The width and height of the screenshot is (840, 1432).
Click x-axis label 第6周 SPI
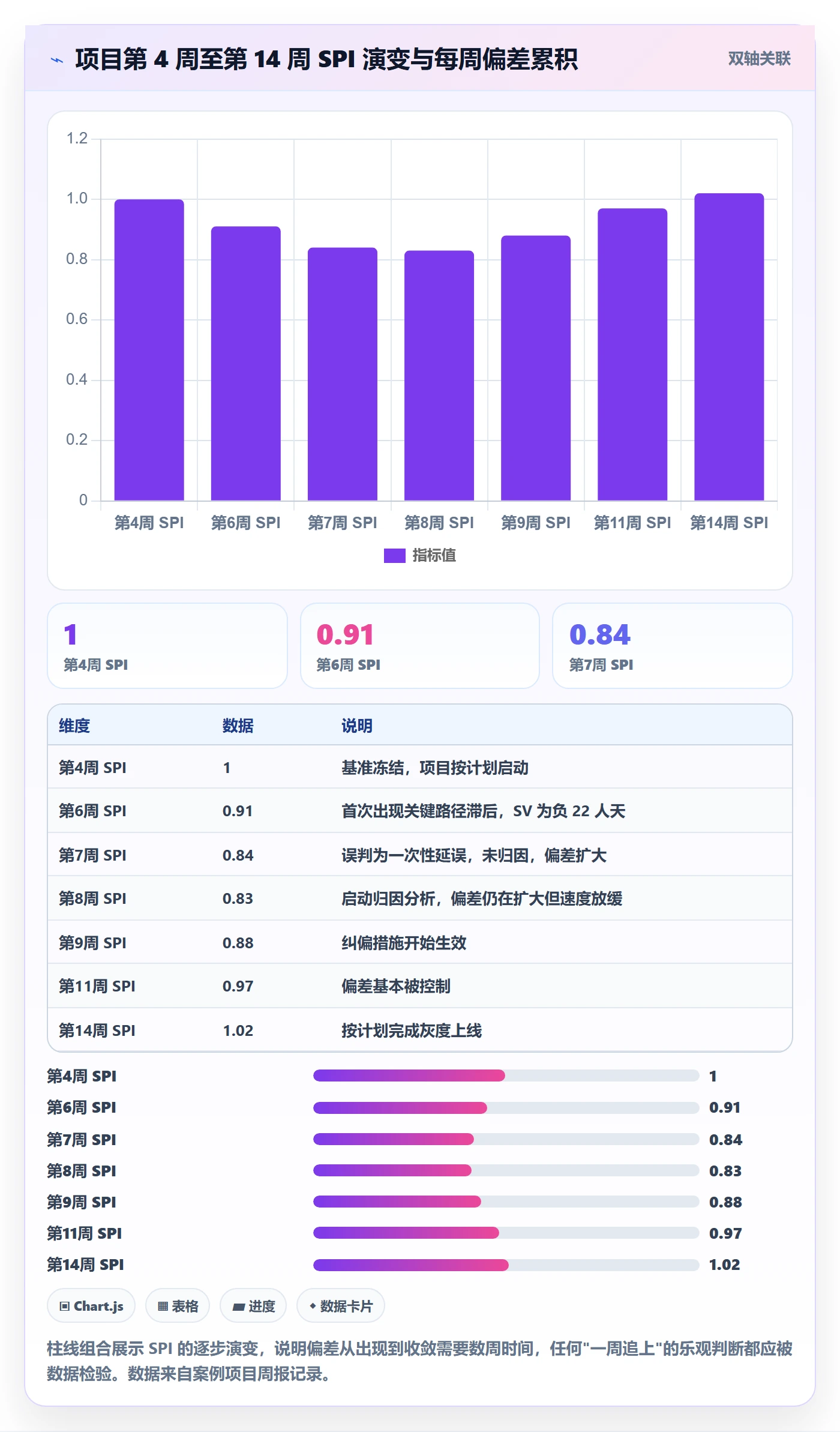point(246,523)
